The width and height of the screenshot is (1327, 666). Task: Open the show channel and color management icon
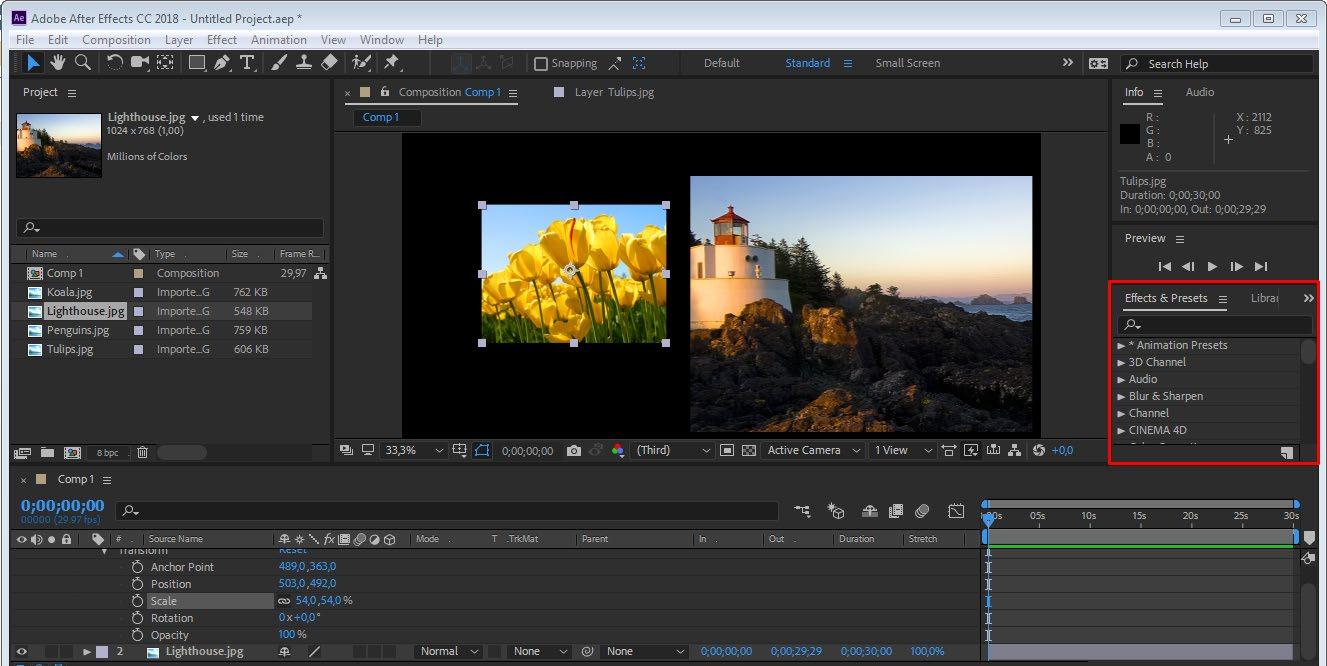pos(618,451)
